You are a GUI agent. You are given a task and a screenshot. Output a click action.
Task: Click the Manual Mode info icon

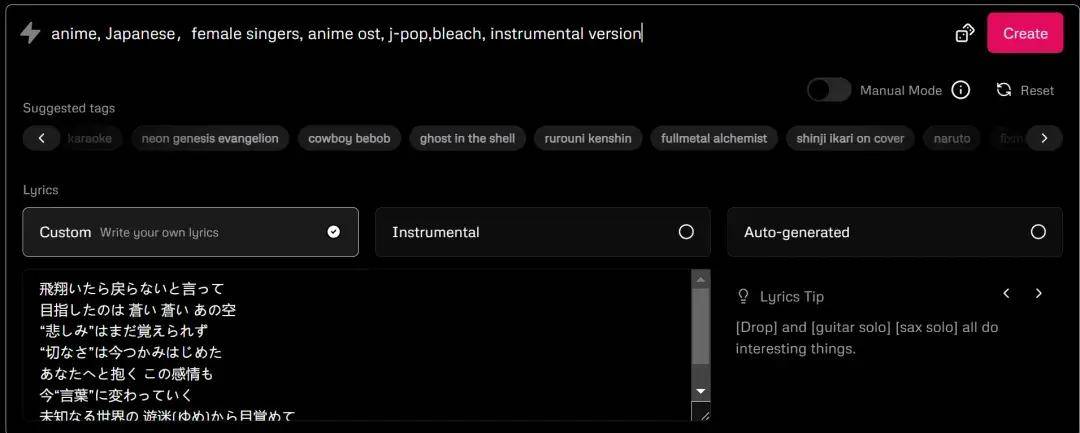coord(961,90)
